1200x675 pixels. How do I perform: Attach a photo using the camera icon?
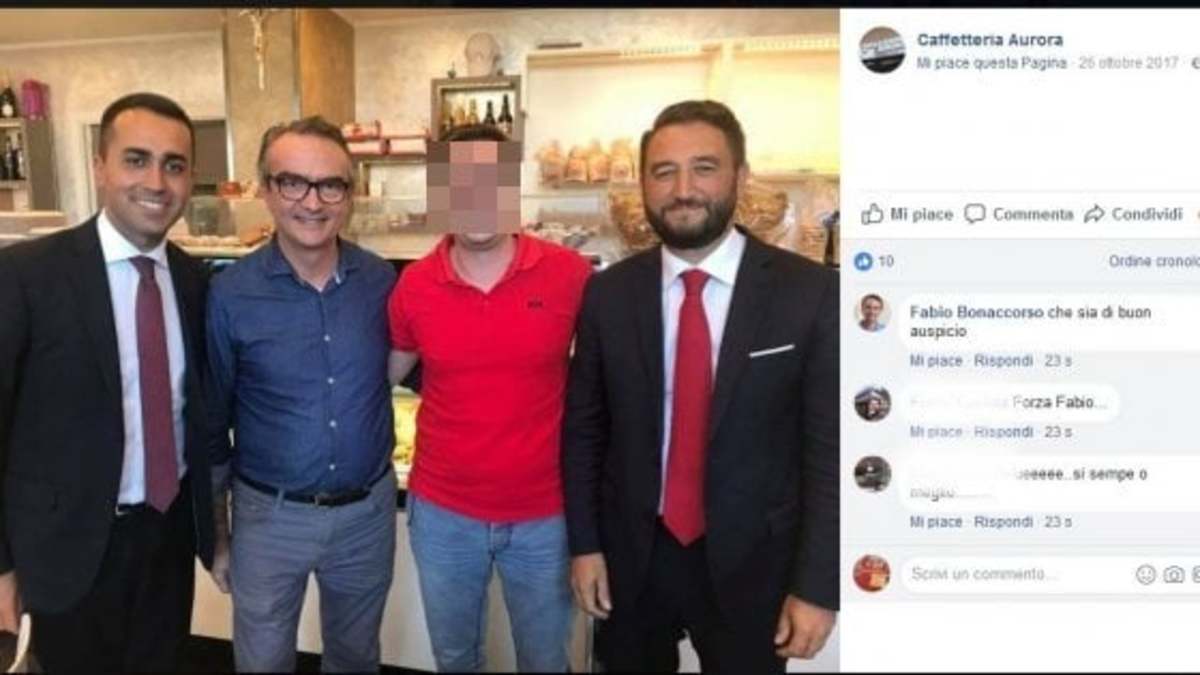tap(1173, 574)
